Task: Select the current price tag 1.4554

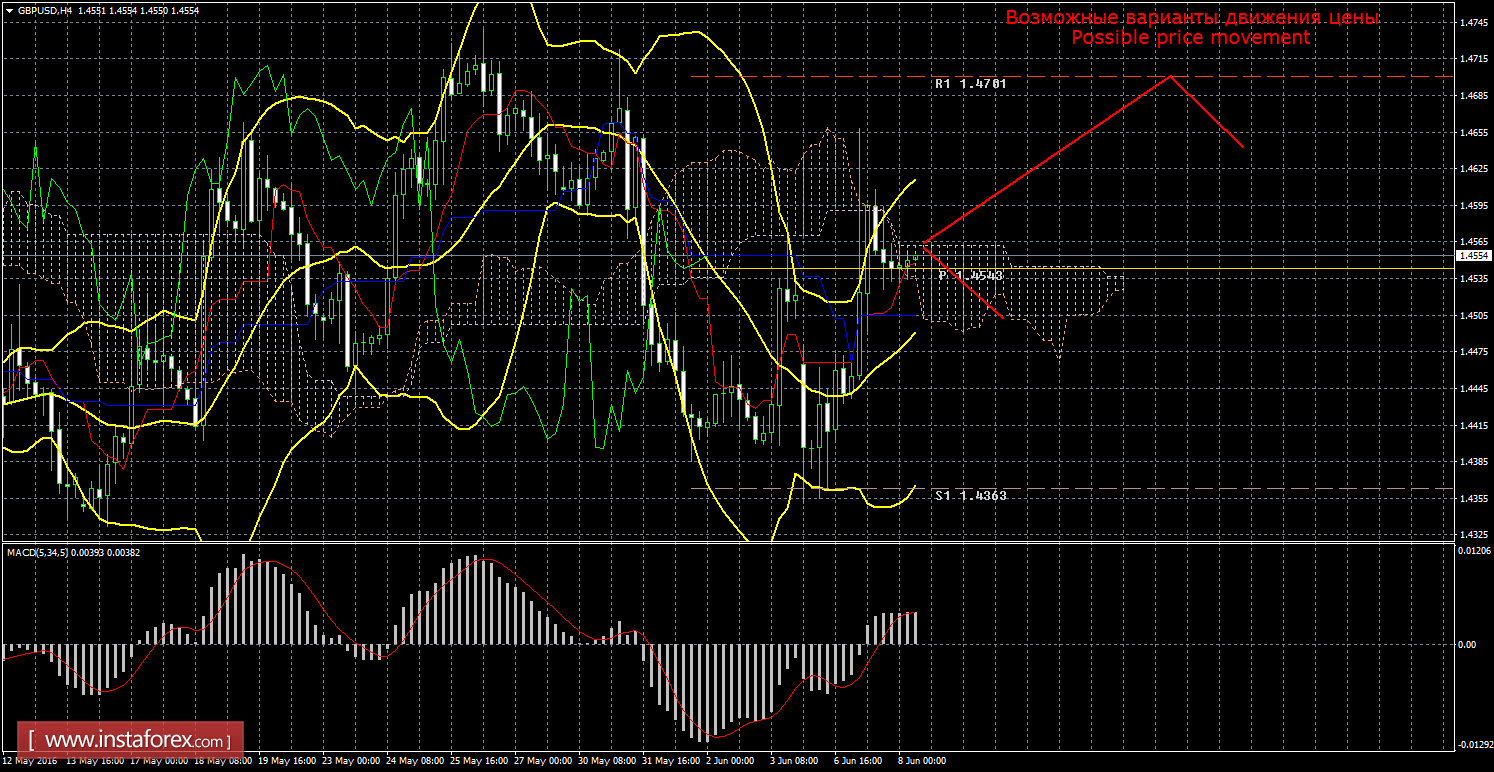Action: click(1472, 256)
